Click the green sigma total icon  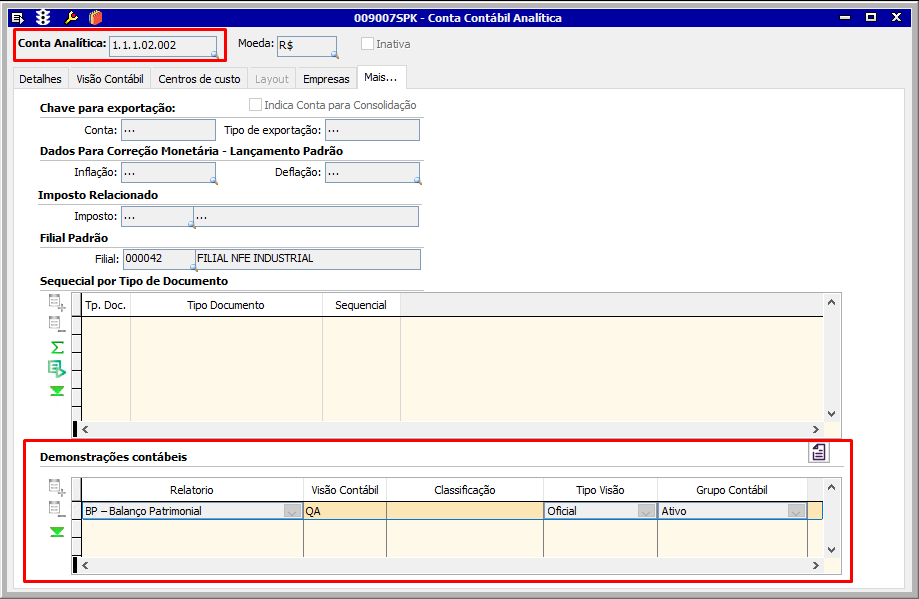[x=57, y=347]
